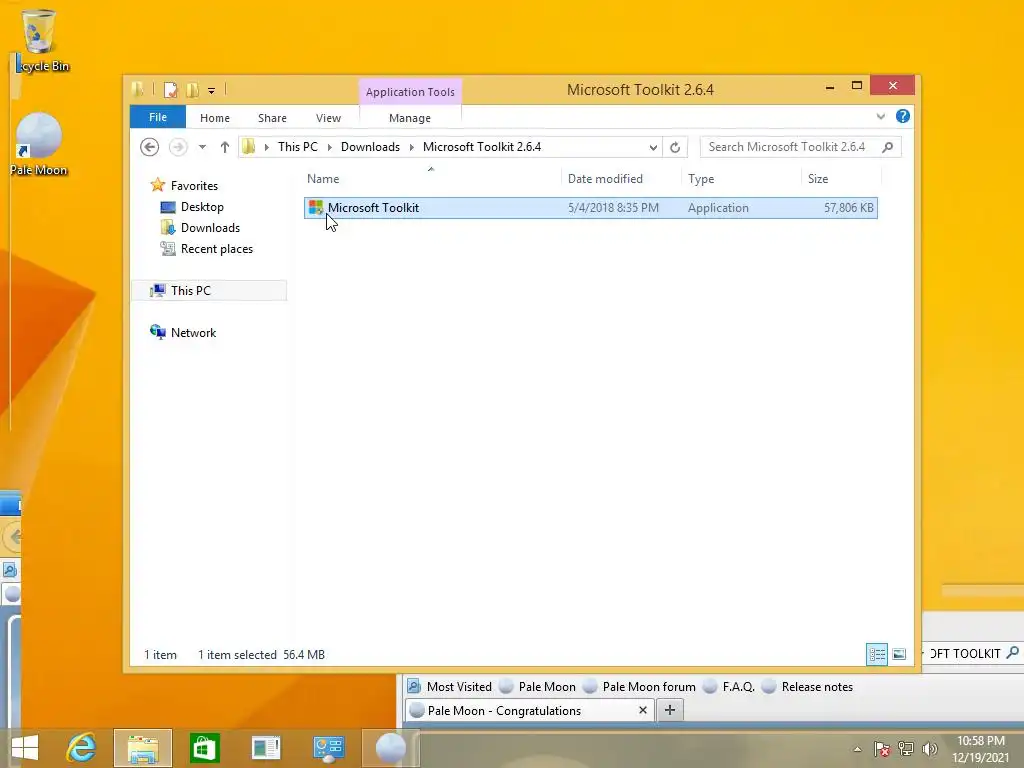Screen dimensions: 1024x768
Task: Sort by Type column header
Action: [741, 178]
